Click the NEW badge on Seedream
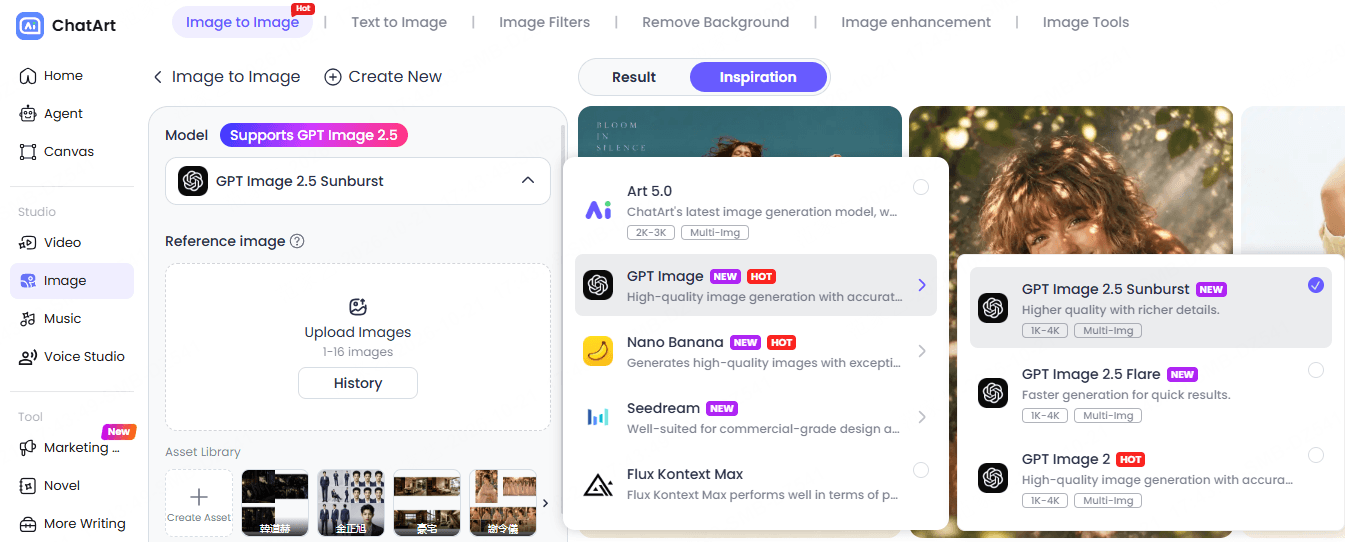Viewport: 1345px width, 542px height. tap(722, 409)
